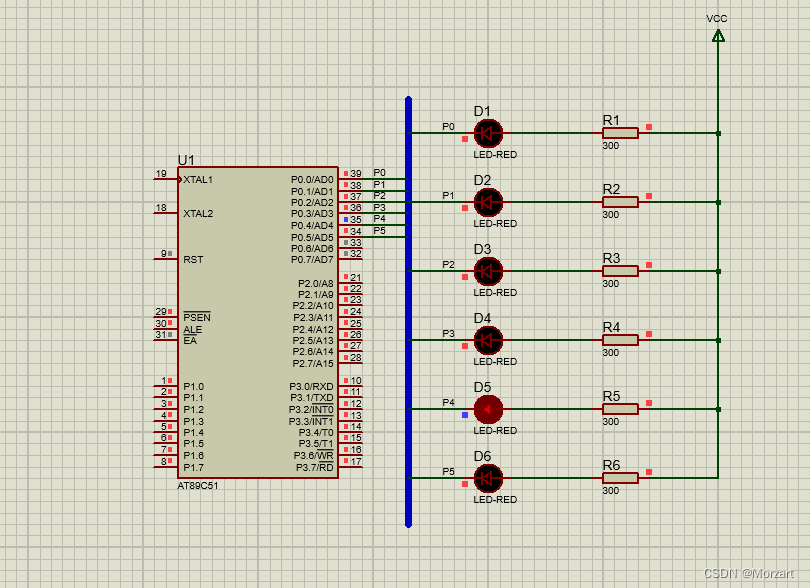Viewport: 810px width, 588px height.
Task: Click the R2 reference label
Action: click(611, 189)
